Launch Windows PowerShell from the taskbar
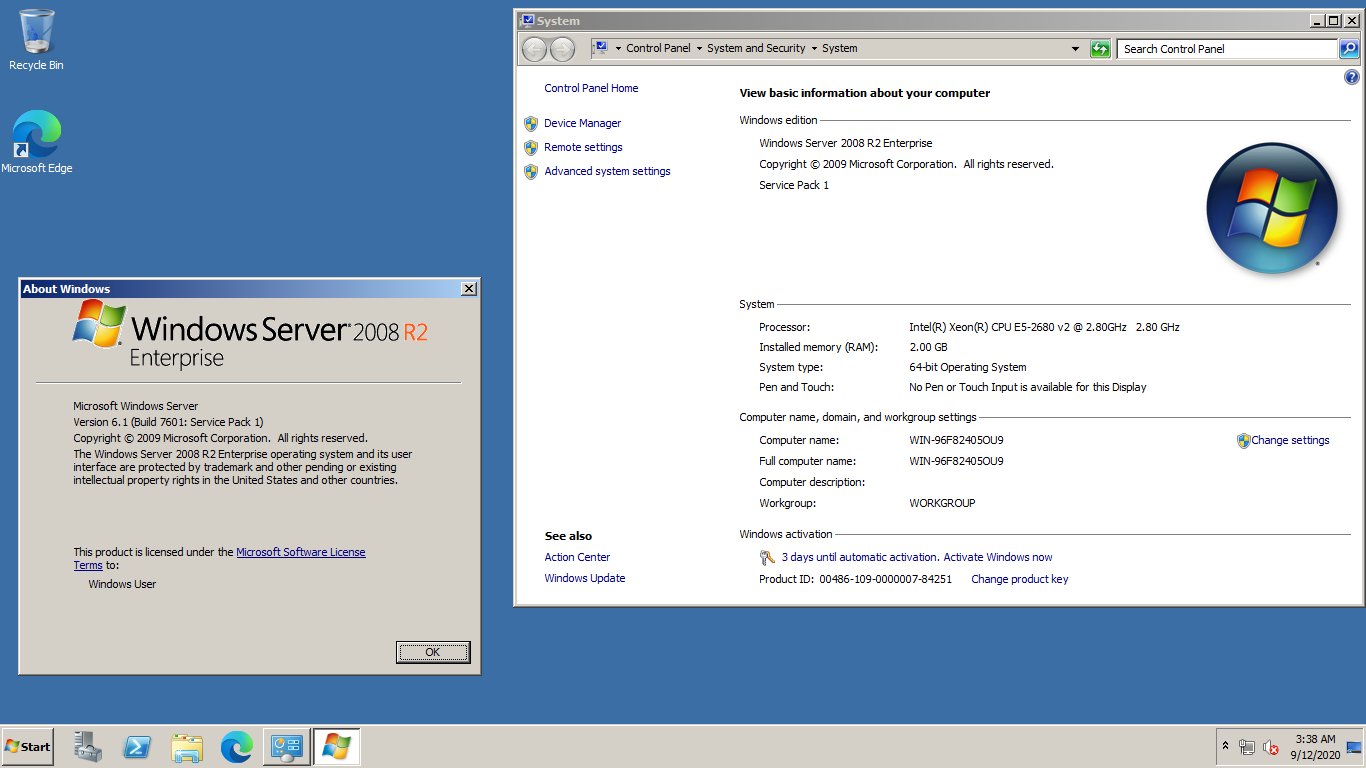Screen dimensions: 1366x768 137,746
